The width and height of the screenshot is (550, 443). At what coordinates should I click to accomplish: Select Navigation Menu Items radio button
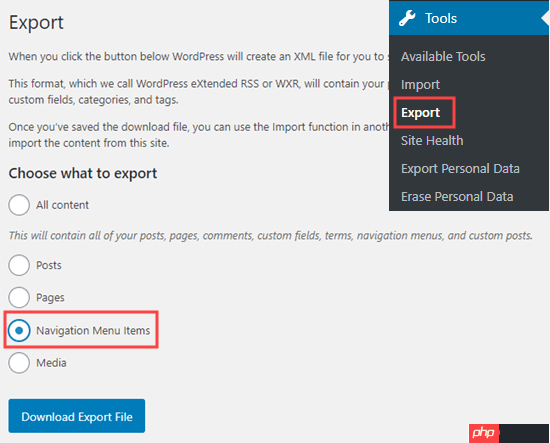click(x=19, y=330)
